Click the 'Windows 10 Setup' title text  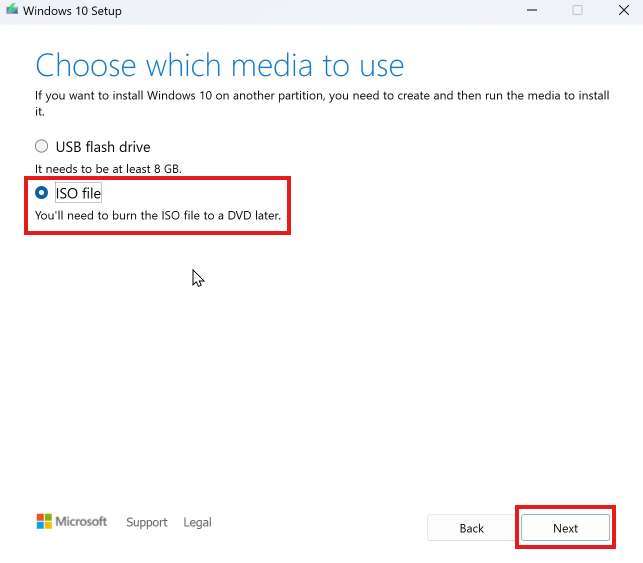72,11
